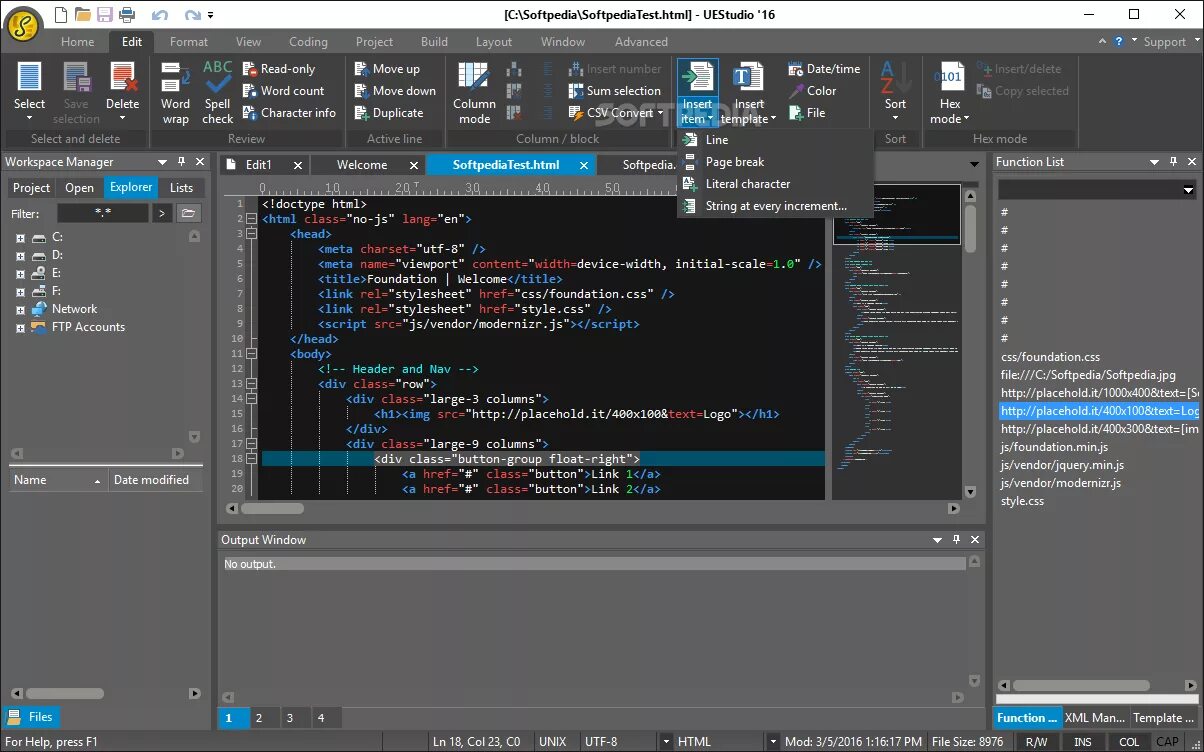Open the Select tool in ribbon
This screenshot has width=1204, height=752.
29,92
